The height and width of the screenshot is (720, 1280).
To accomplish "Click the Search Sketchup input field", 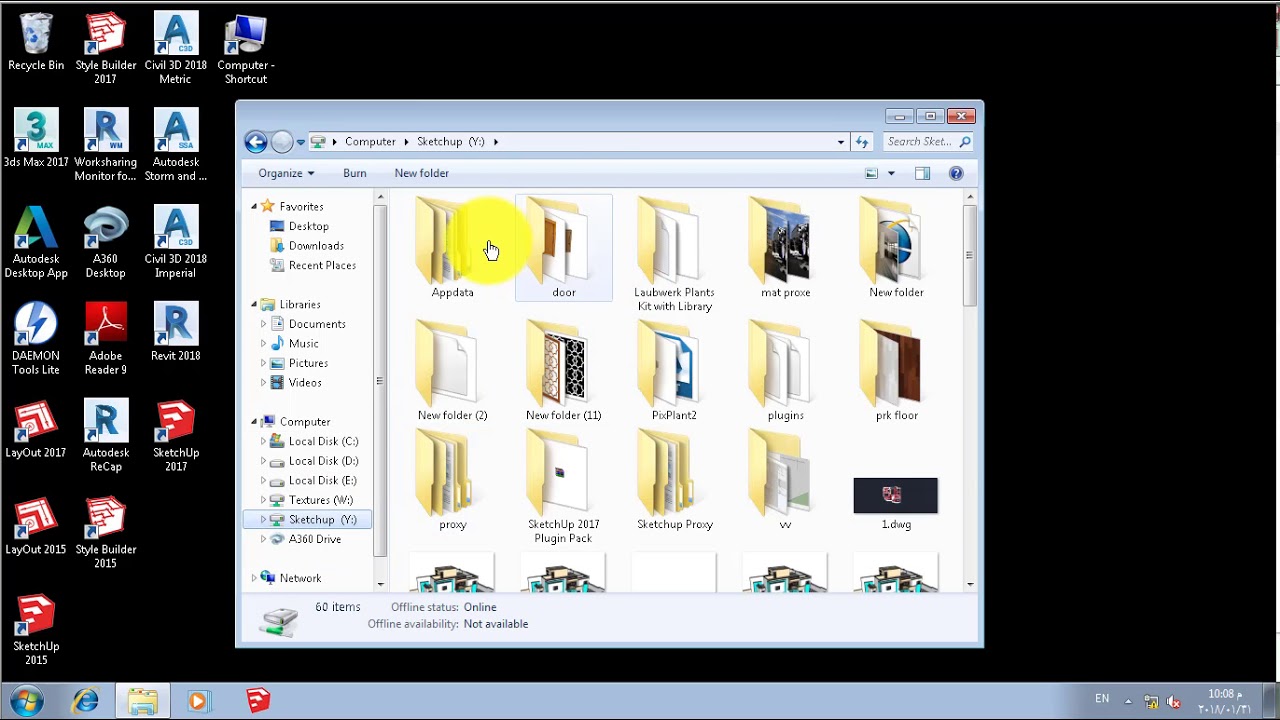I will [929, 142].
